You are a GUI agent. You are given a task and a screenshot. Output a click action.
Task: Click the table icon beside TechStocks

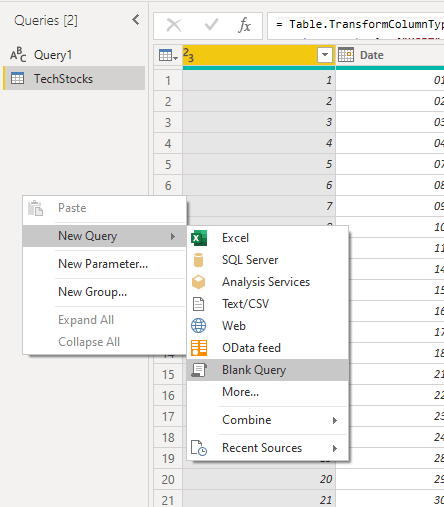pyautogui.click(x=17, y=78)
